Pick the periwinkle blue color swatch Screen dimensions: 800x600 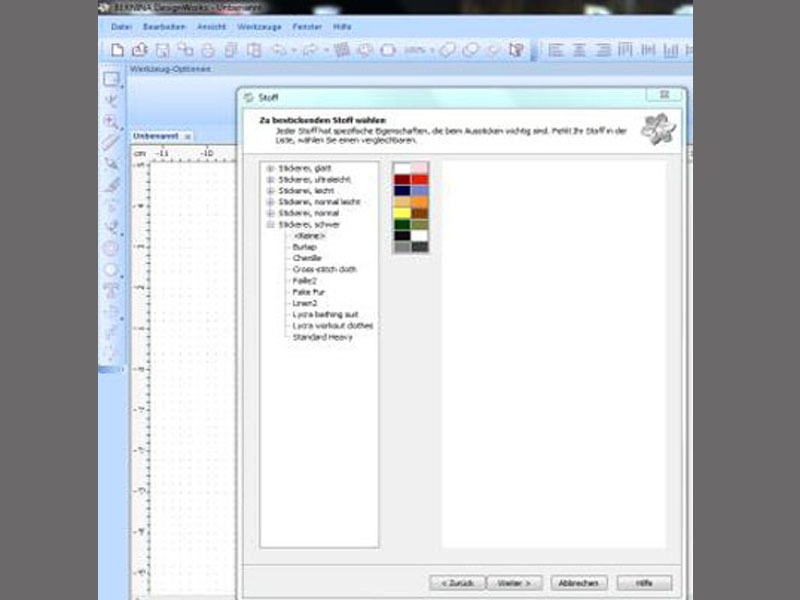(x=420, y=191)
